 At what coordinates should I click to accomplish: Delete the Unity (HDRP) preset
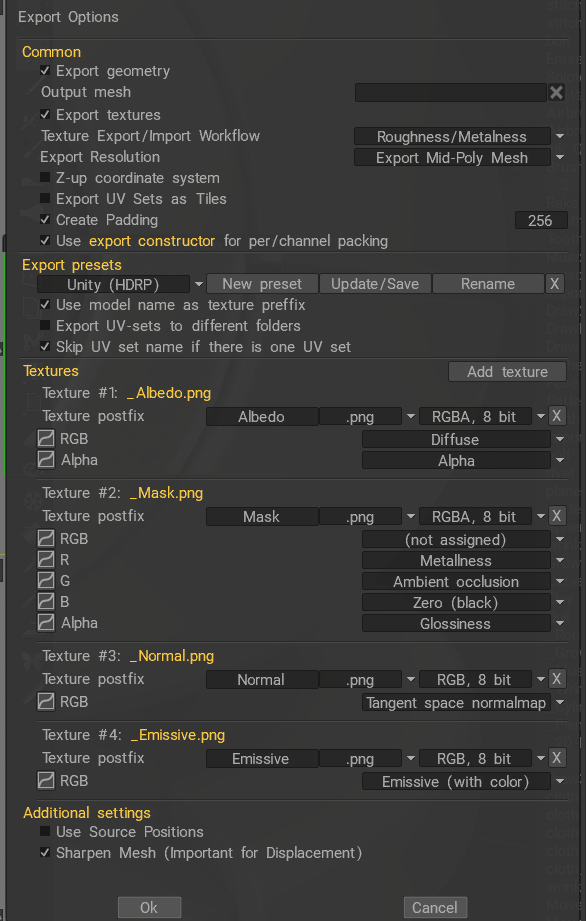coord(555,283)
